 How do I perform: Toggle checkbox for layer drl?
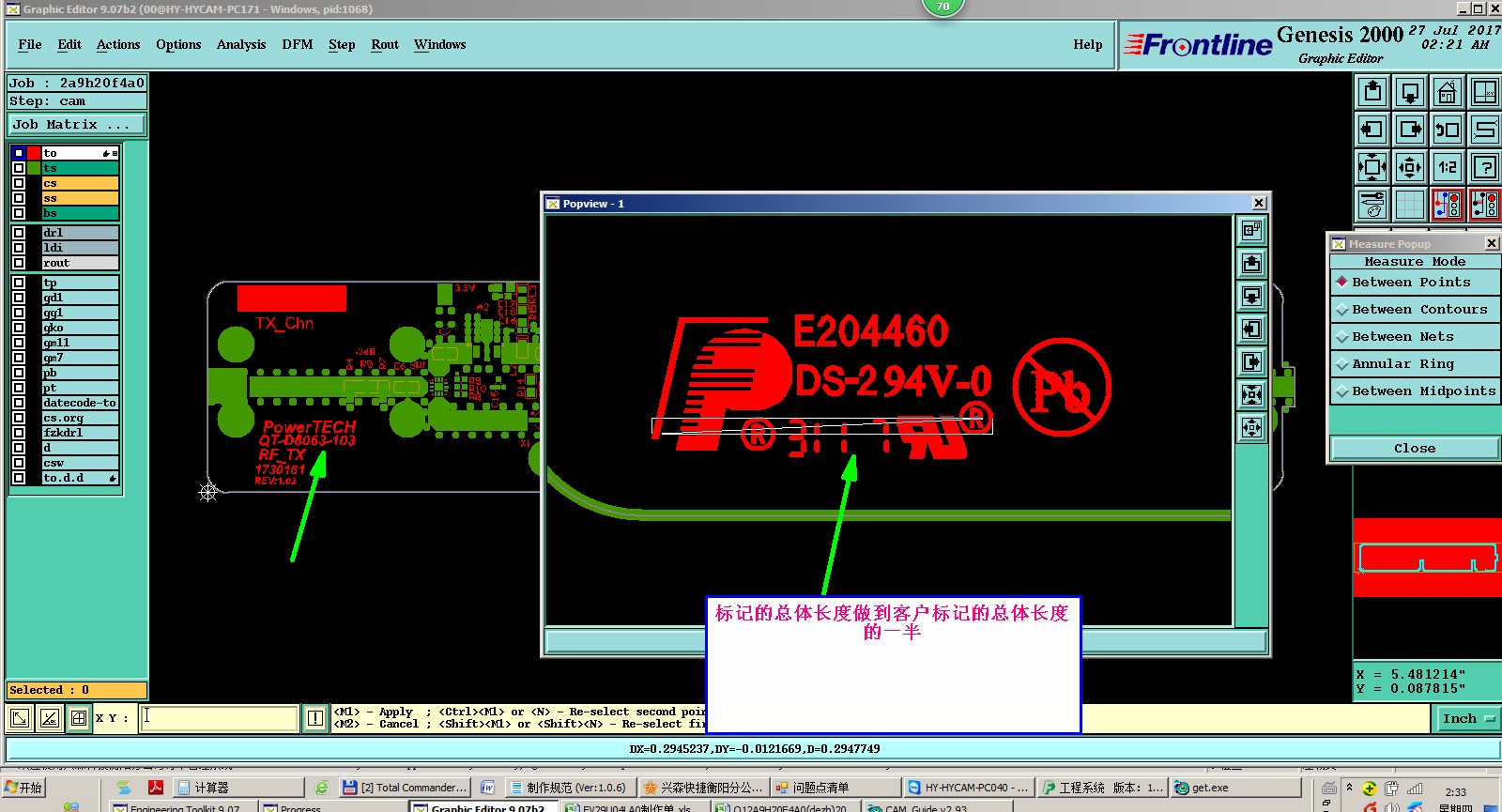click(19, 233)
